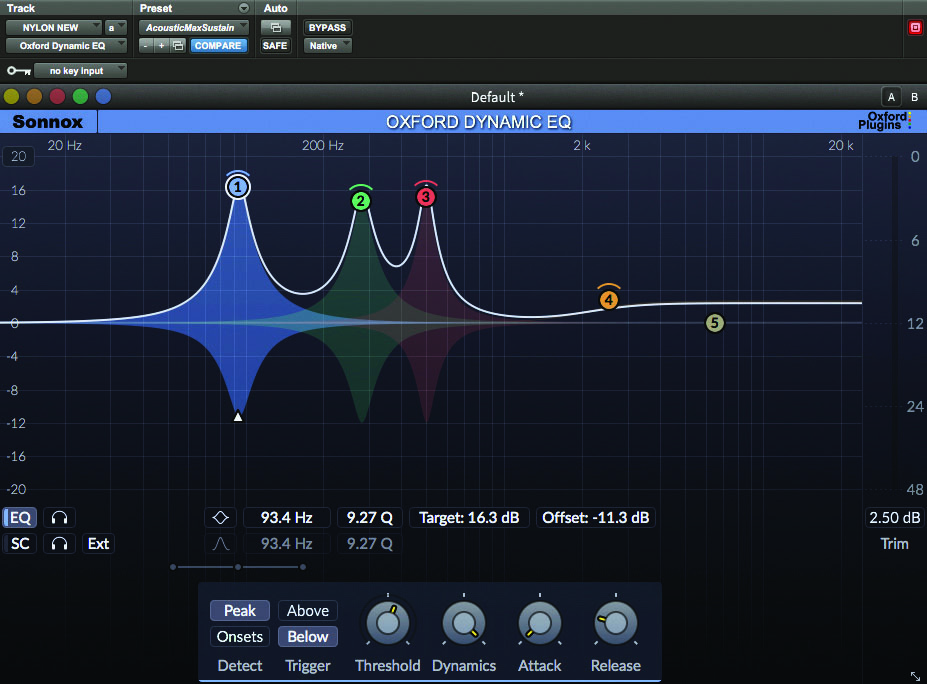Screen dimensions: 927x684
Task: Select green EQ band 2 node
Action: tap(361, 201)
